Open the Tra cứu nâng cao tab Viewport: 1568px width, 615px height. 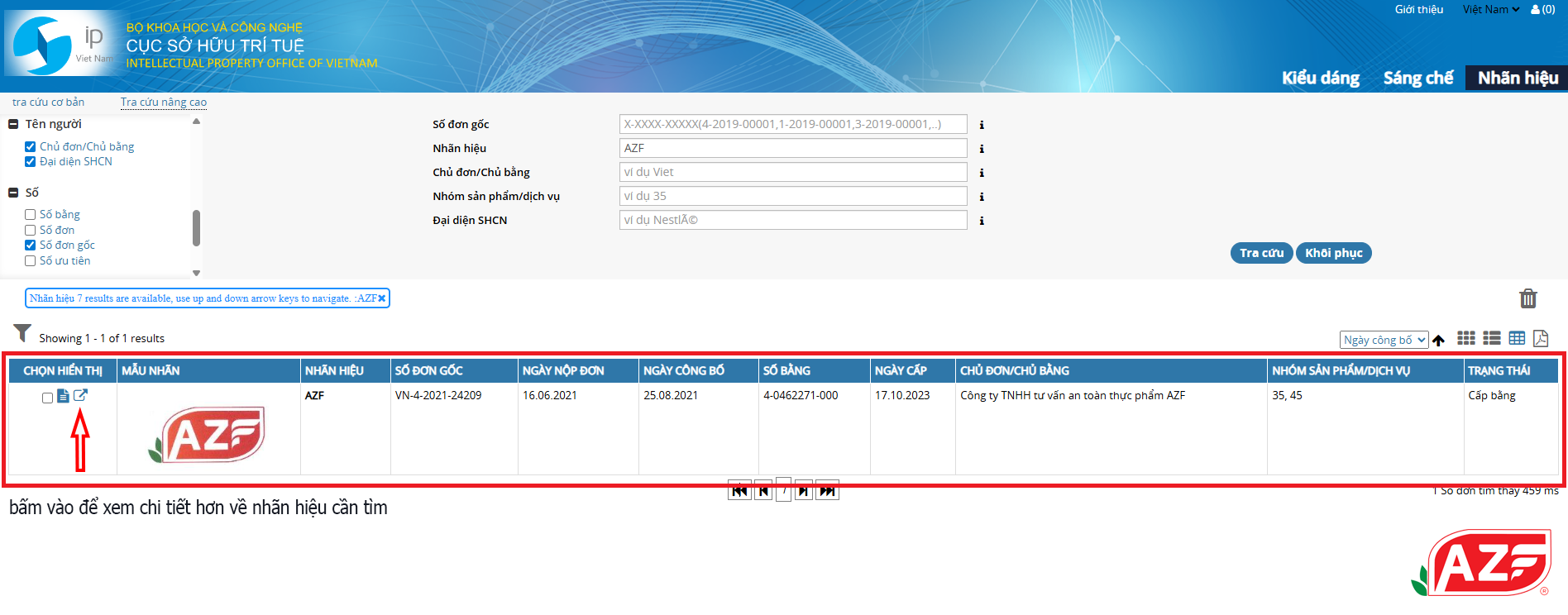point(164,102)
